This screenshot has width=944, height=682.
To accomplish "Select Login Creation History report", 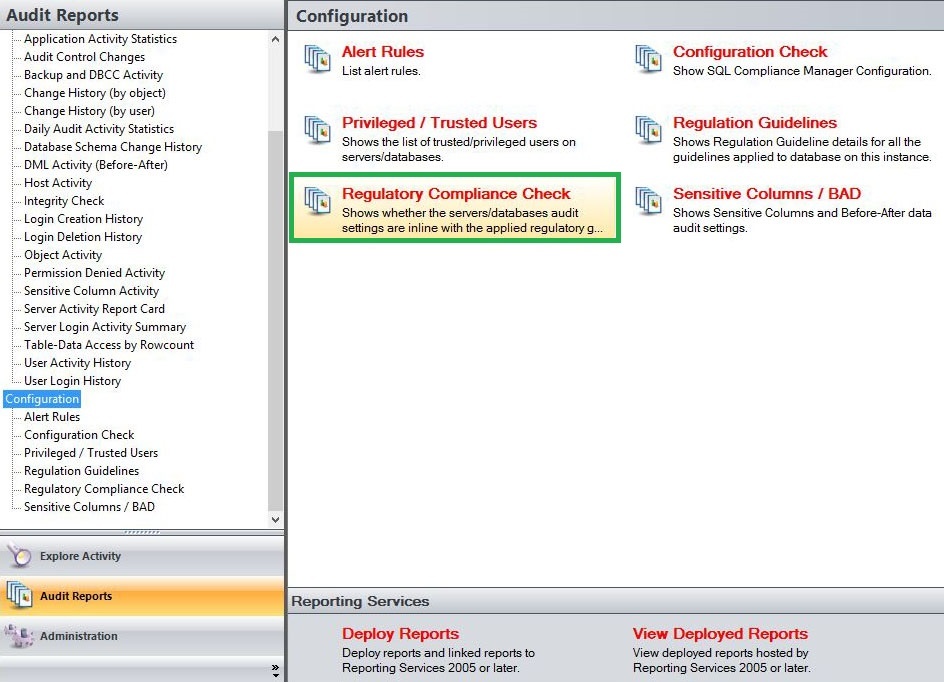I will pyautogui.click(x=83, y=219).
